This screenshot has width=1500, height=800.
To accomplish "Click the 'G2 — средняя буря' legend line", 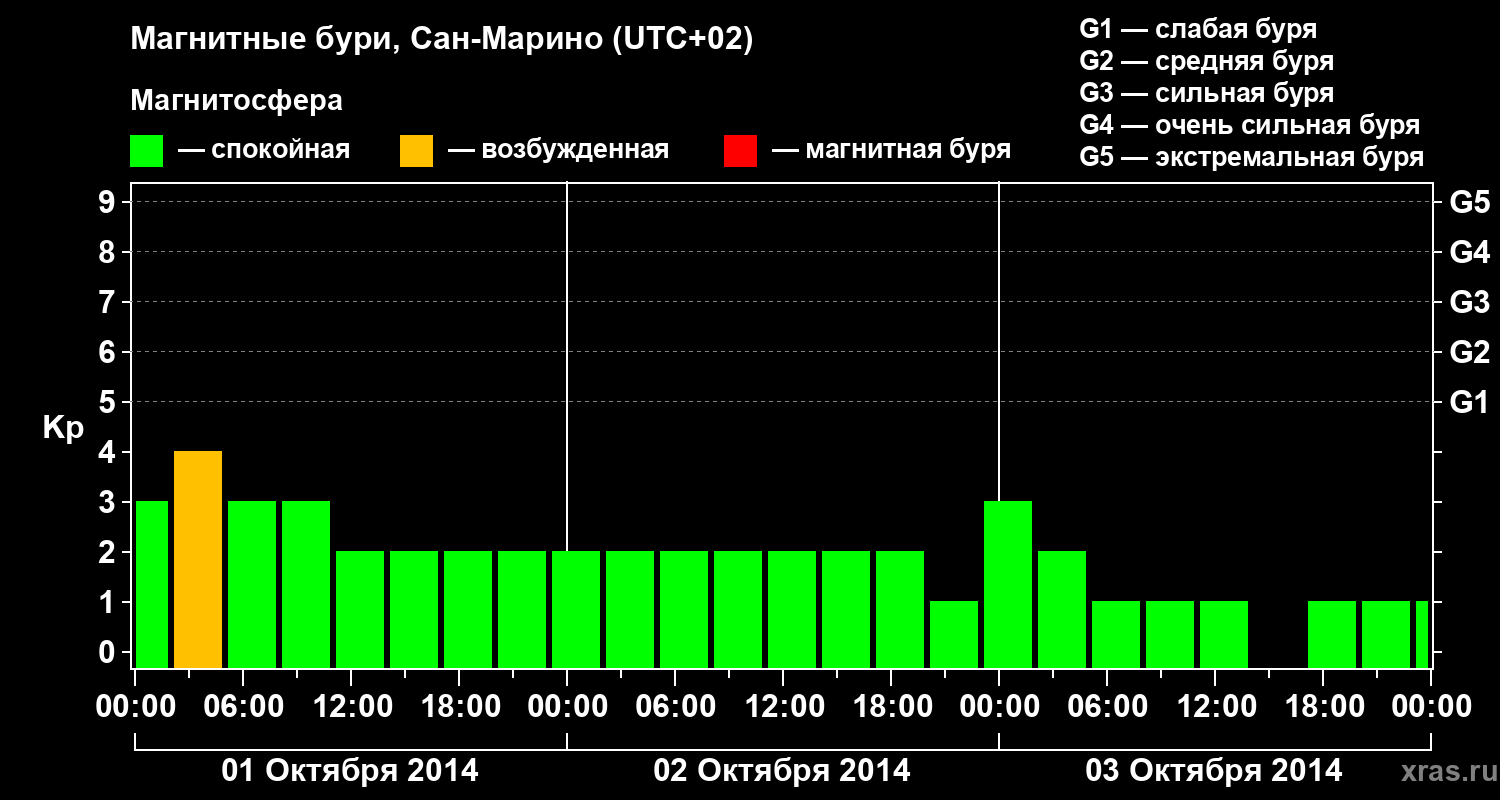I will [x=1206, y=61].
